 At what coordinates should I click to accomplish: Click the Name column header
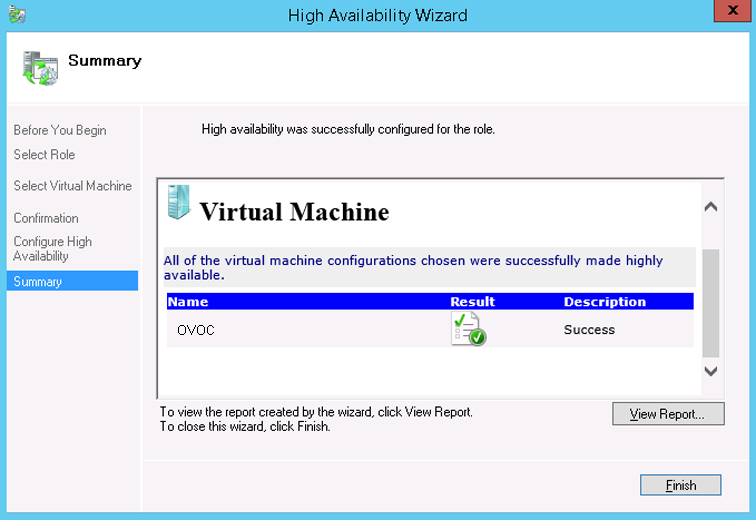tap(188, 301)
